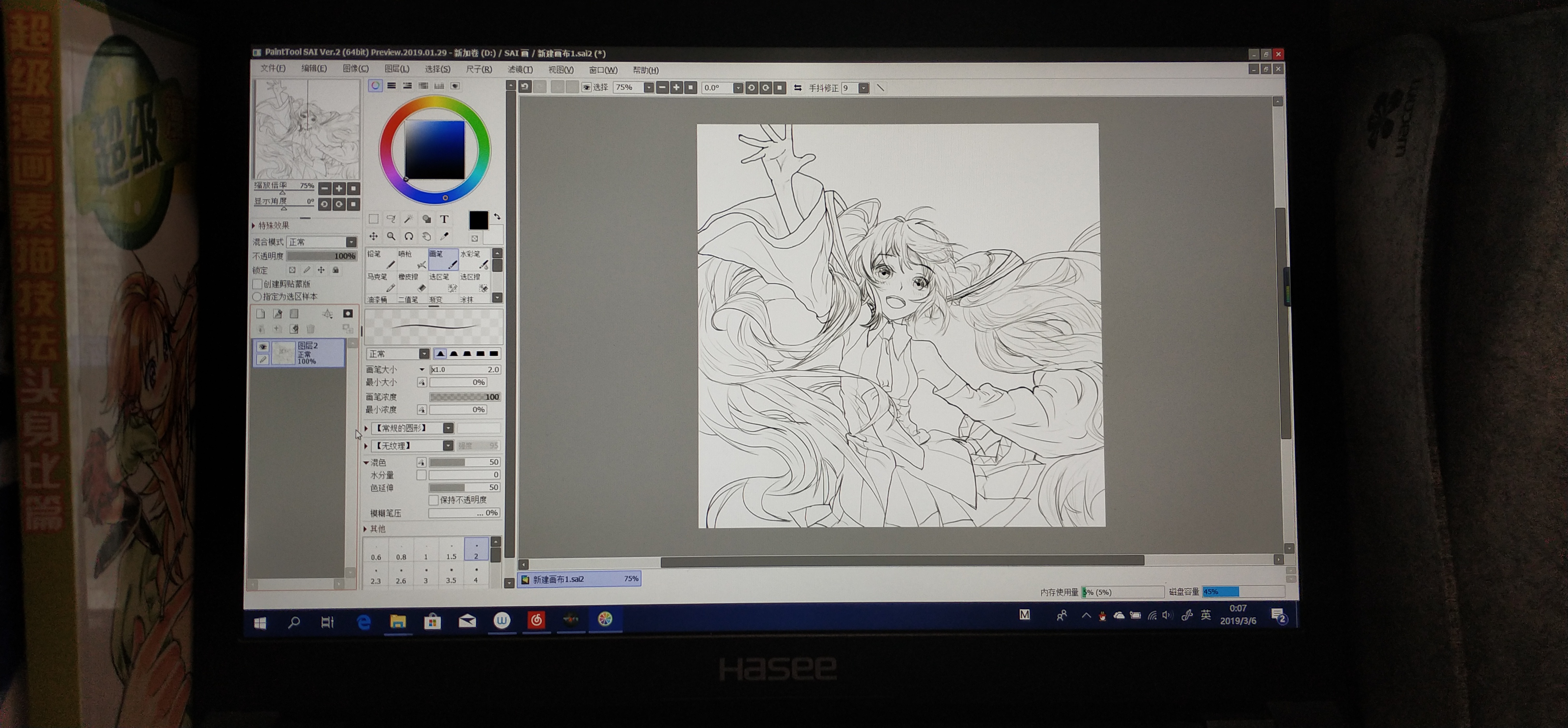Image resolution: width=1568 pixels, height=728 pixels.
Task: Choose the Text tool
Action: point(444,219)
